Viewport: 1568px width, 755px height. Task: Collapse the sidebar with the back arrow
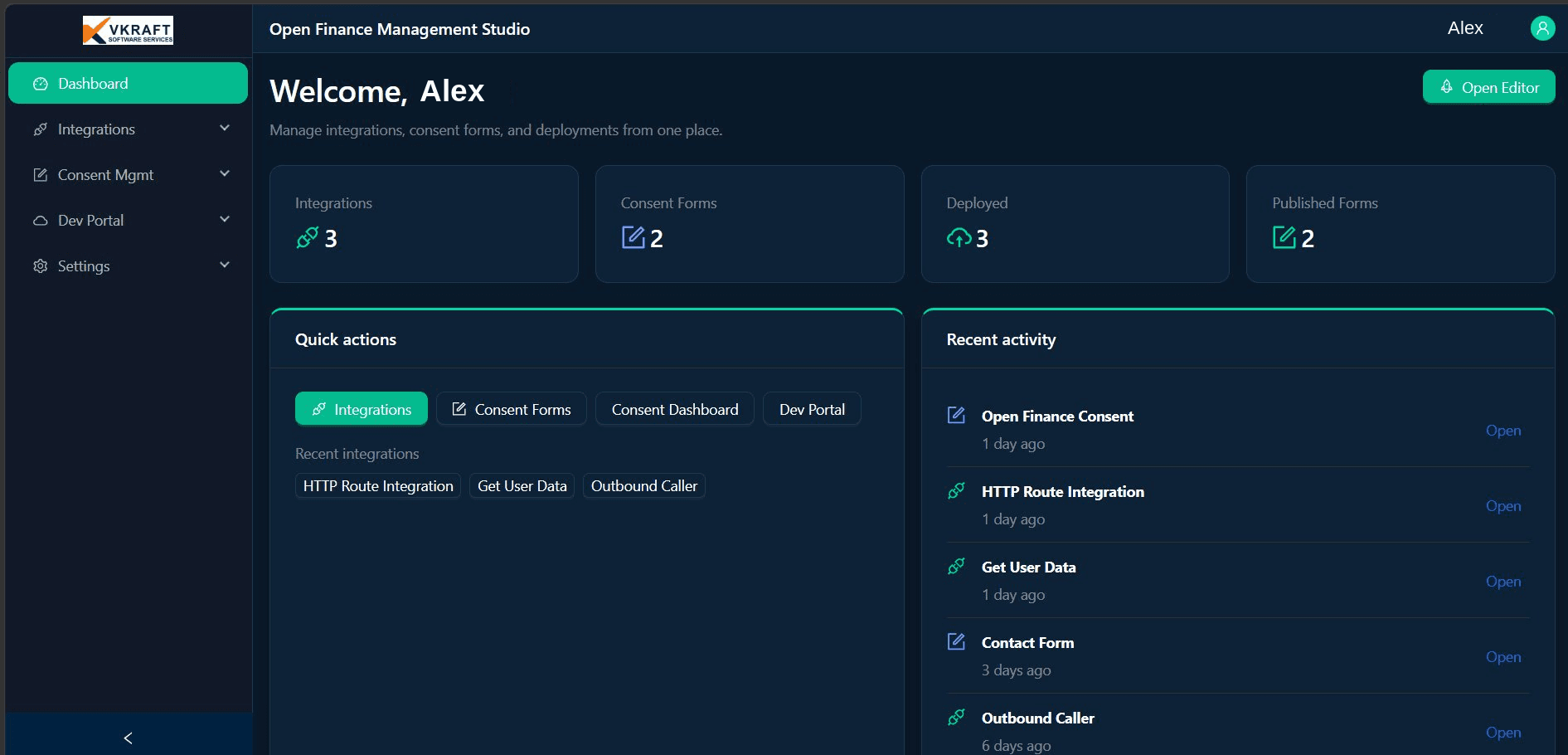128,738
